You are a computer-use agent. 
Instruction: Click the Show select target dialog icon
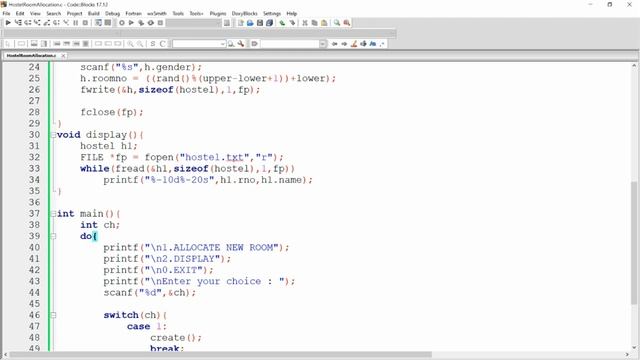(x=227, y=23)
